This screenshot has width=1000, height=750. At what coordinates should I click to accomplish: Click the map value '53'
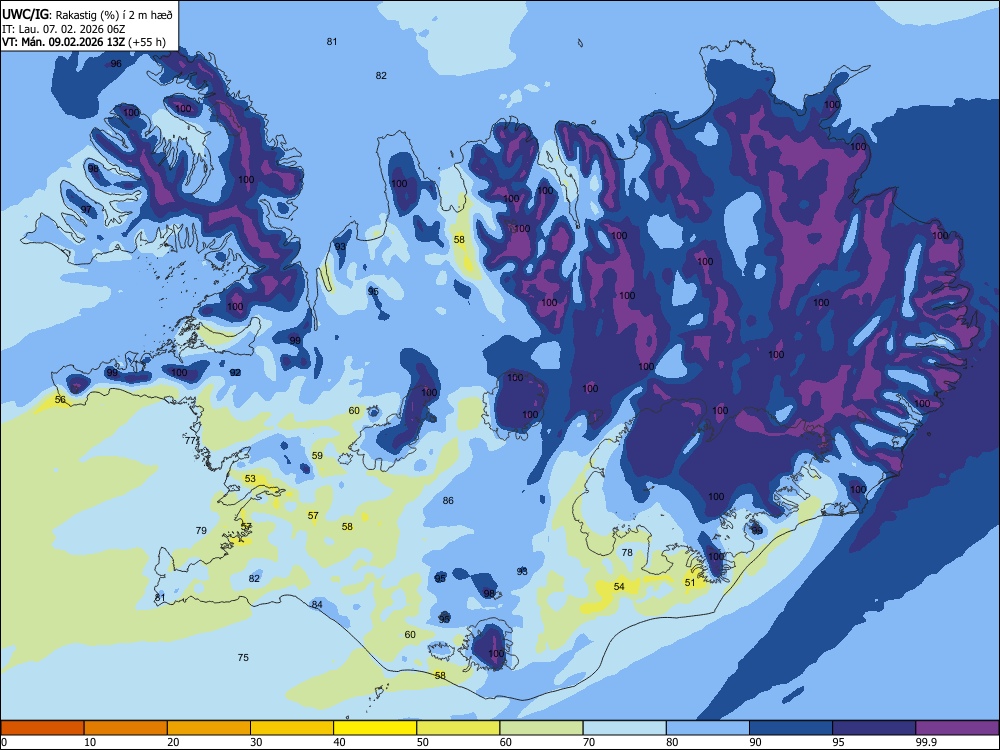click(250, 478)
